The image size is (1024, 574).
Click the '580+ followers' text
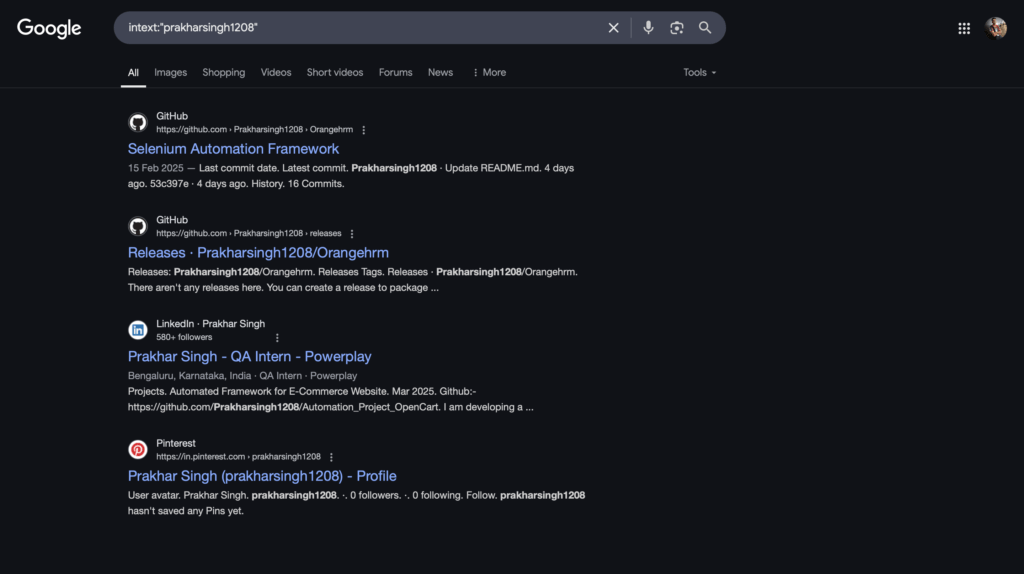(x=184, y=338)
